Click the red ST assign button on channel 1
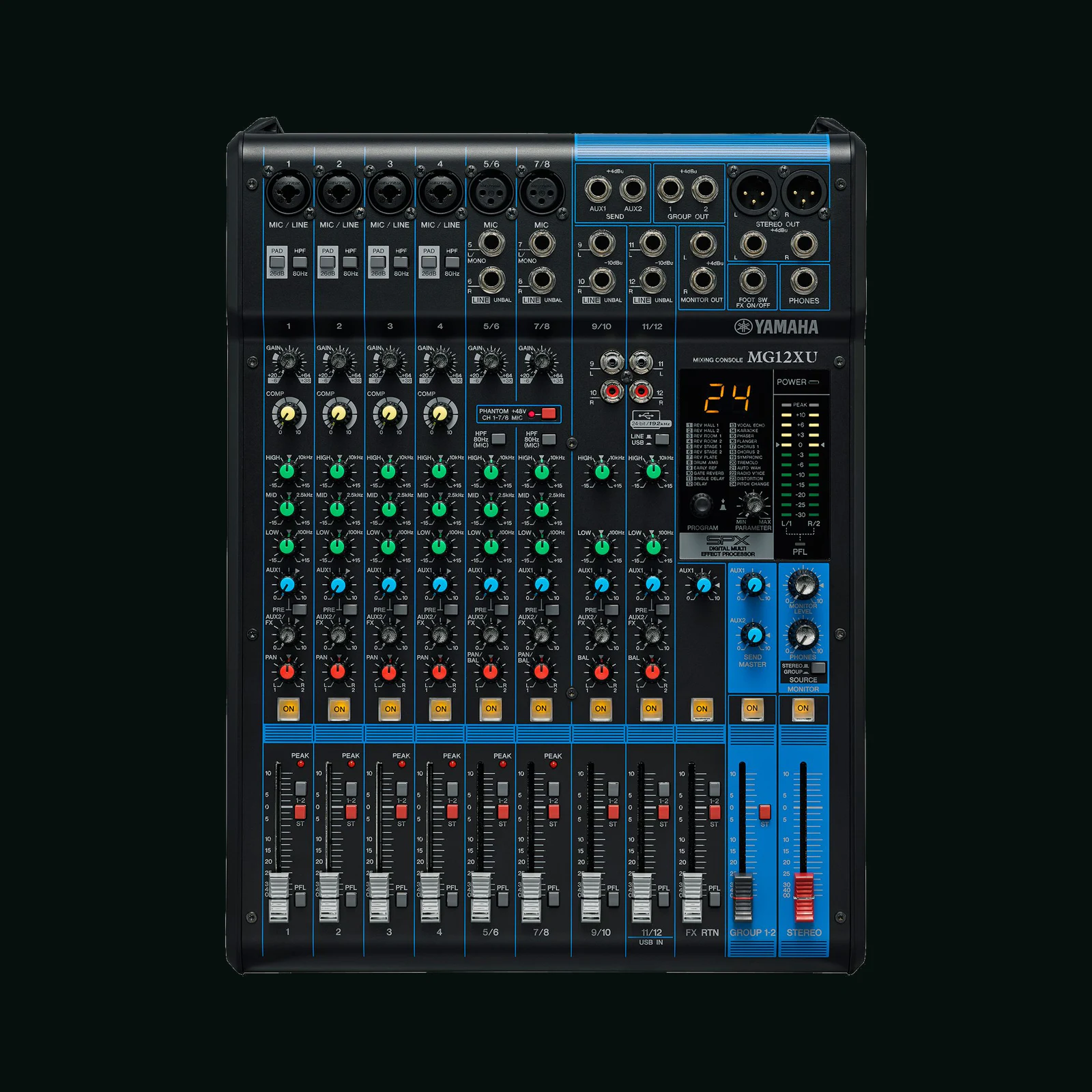Image resolution: width=1092 pixels, height=1092 pixels. tap(300, 811)
